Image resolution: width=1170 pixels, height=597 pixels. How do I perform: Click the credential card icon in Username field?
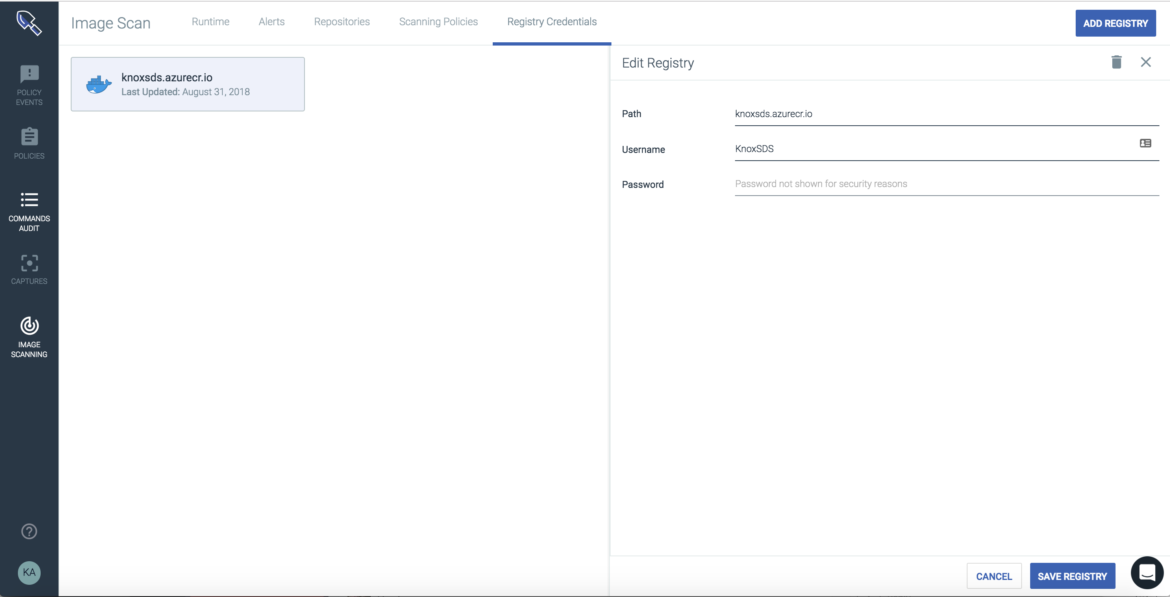[x=1145, y=143]
